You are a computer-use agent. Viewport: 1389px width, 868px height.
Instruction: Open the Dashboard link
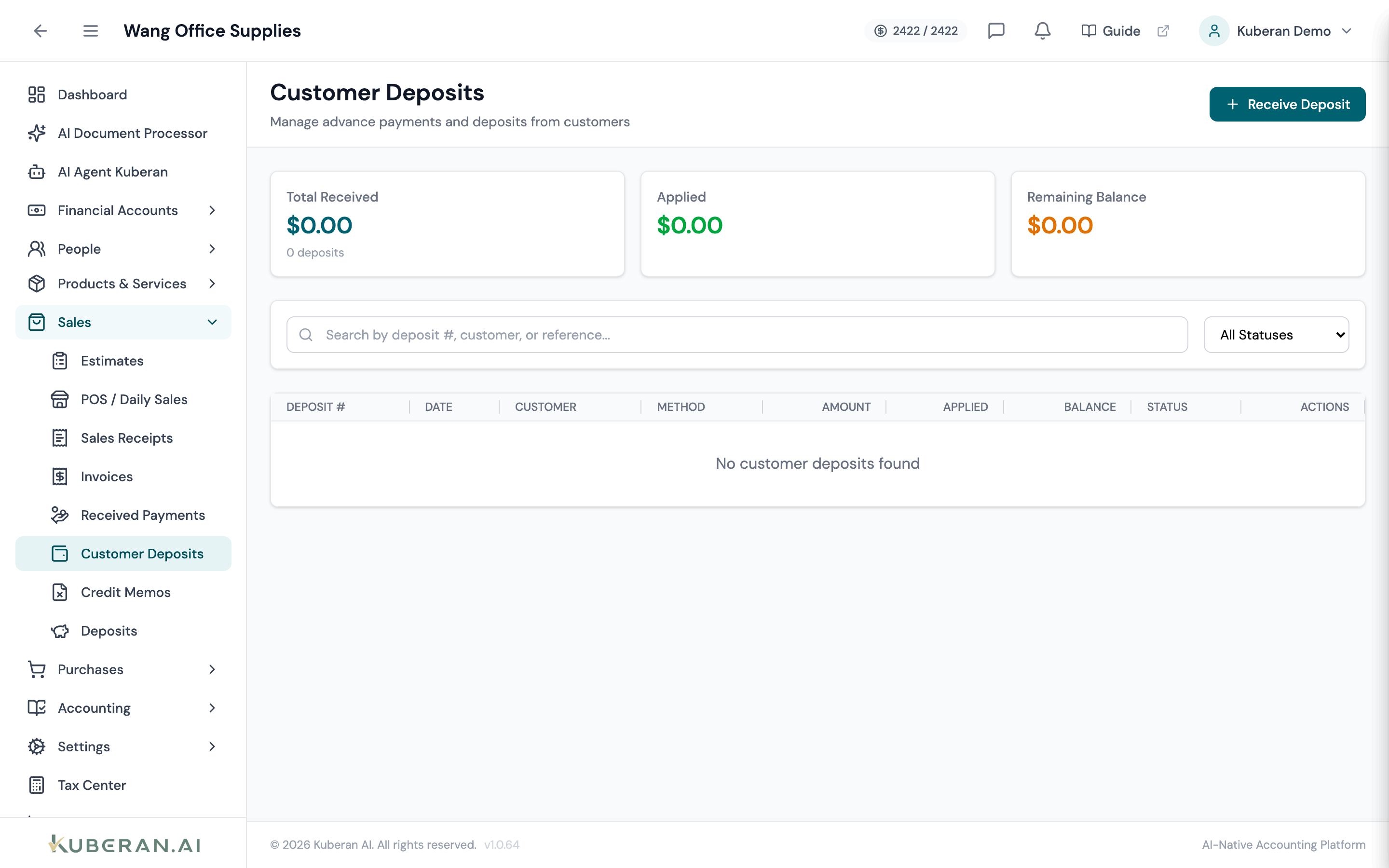click(x=123, y=95)
